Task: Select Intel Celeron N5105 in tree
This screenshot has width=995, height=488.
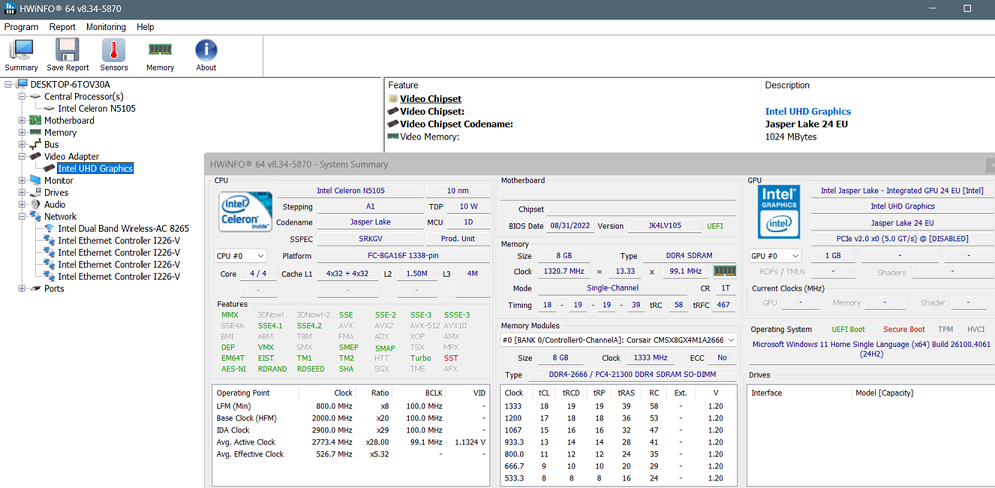Action: pyautogui.click(x=96, y=109)
